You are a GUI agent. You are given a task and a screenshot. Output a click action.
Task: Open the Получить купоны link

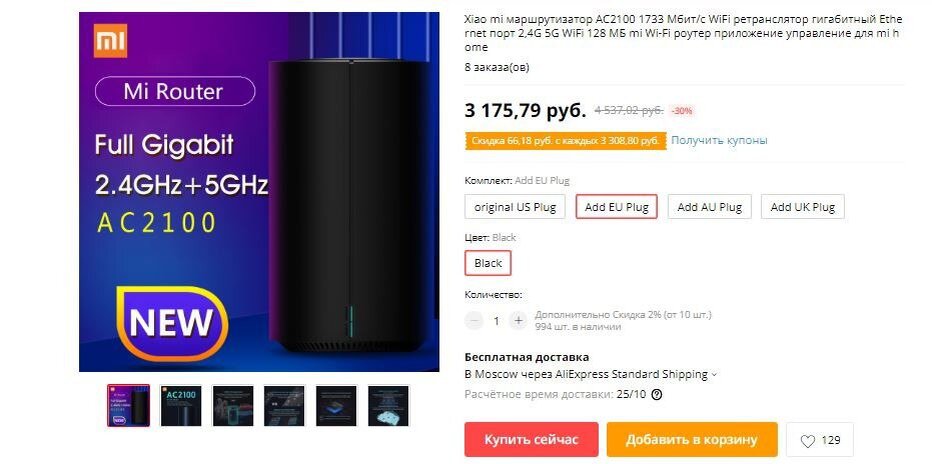pyautogui.click(x=719, y=140)
